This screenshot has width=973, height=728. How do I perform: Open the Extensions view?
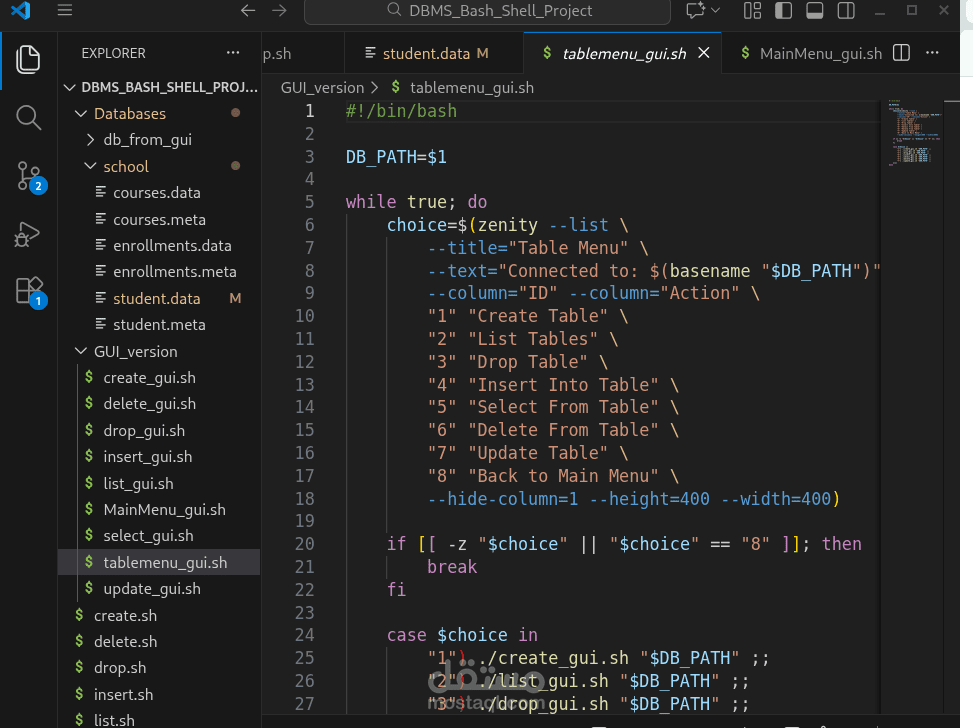(28, 291)
